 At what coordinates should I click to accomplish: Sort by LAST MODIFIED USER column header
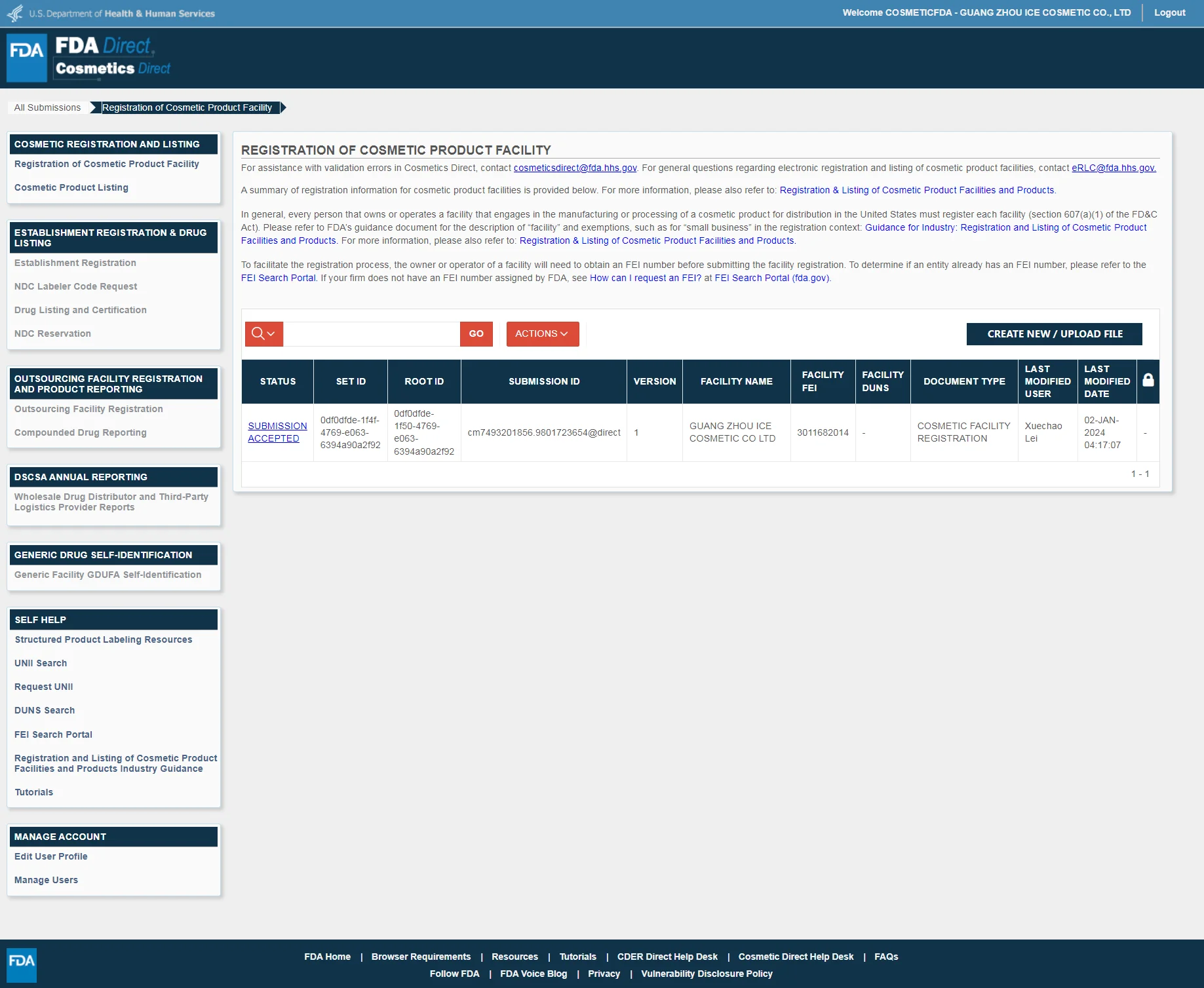point(1047,381)
